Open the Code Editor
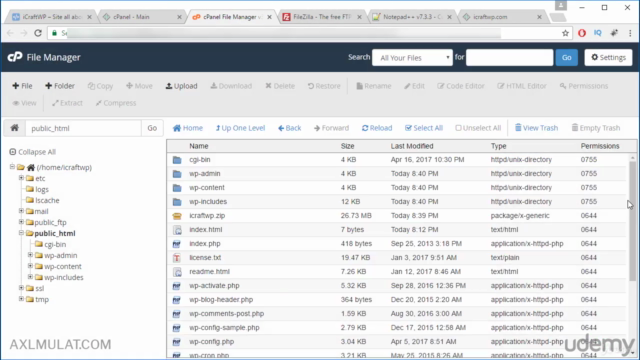Screen dimensions: 640x360 (x=460, y=86)
